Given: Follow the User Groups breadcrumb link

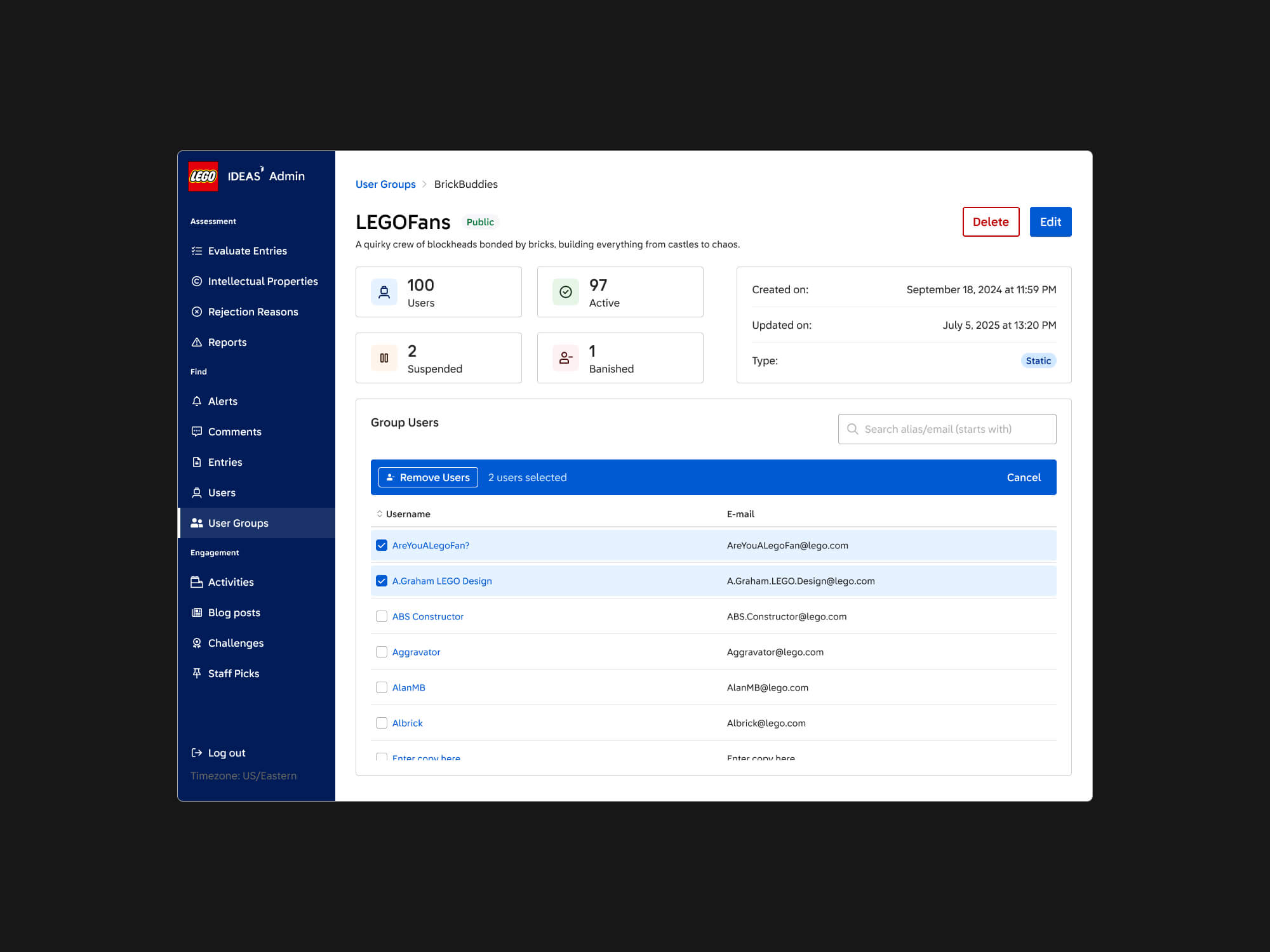Looking at the screenshot, I should (x=385, y=184).
